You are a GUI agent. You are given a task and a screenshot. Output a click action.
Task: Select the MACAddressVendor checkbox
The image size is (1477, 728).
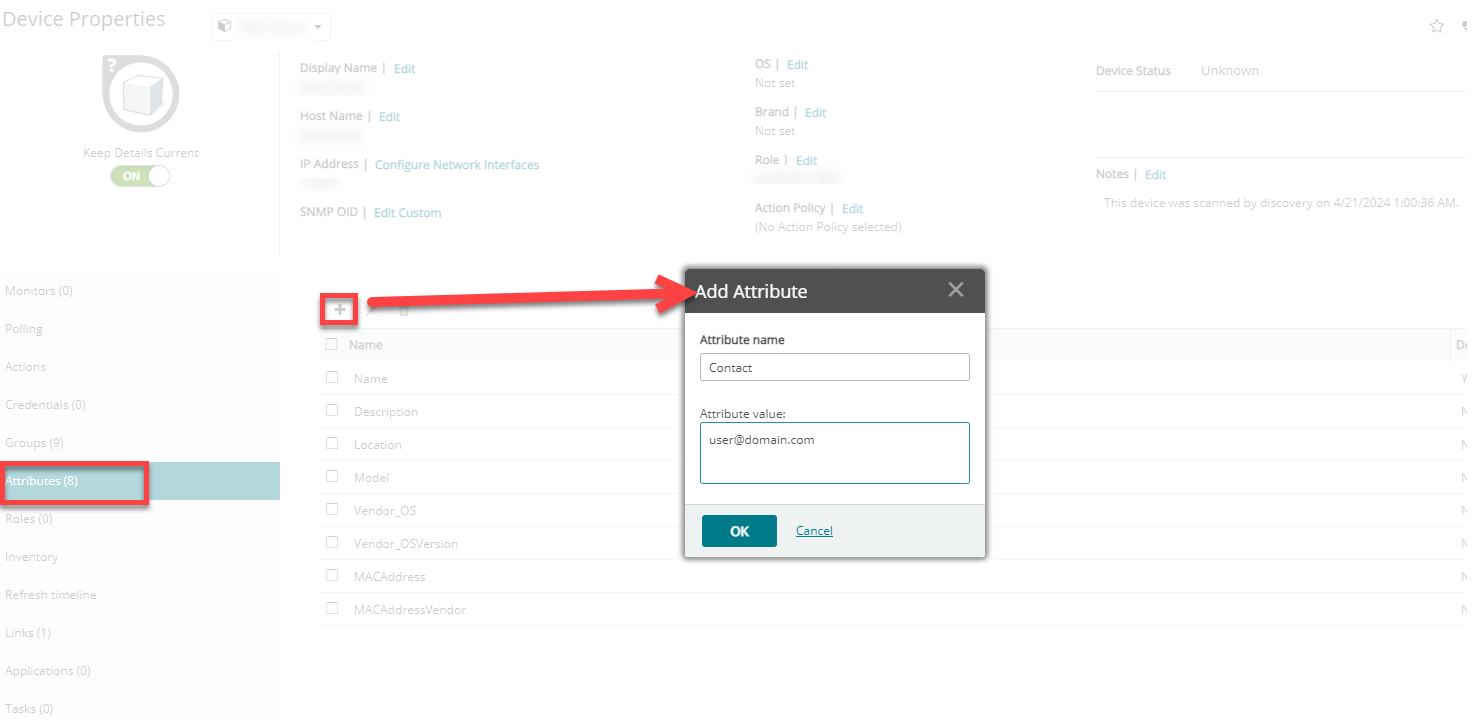[x=332, y=609]
